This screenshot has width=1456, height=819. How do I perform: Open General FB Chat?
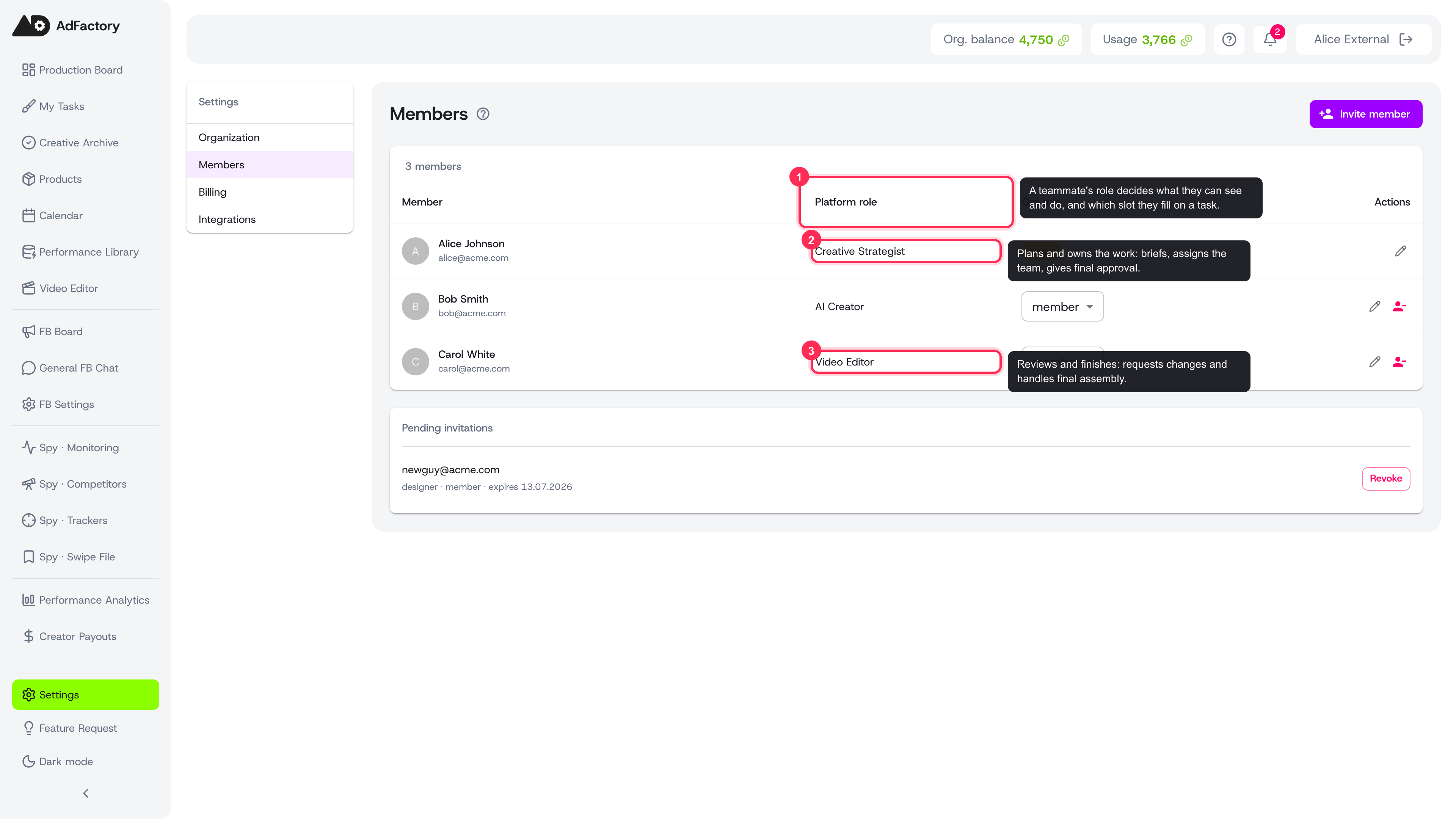[x=85, y=368]
